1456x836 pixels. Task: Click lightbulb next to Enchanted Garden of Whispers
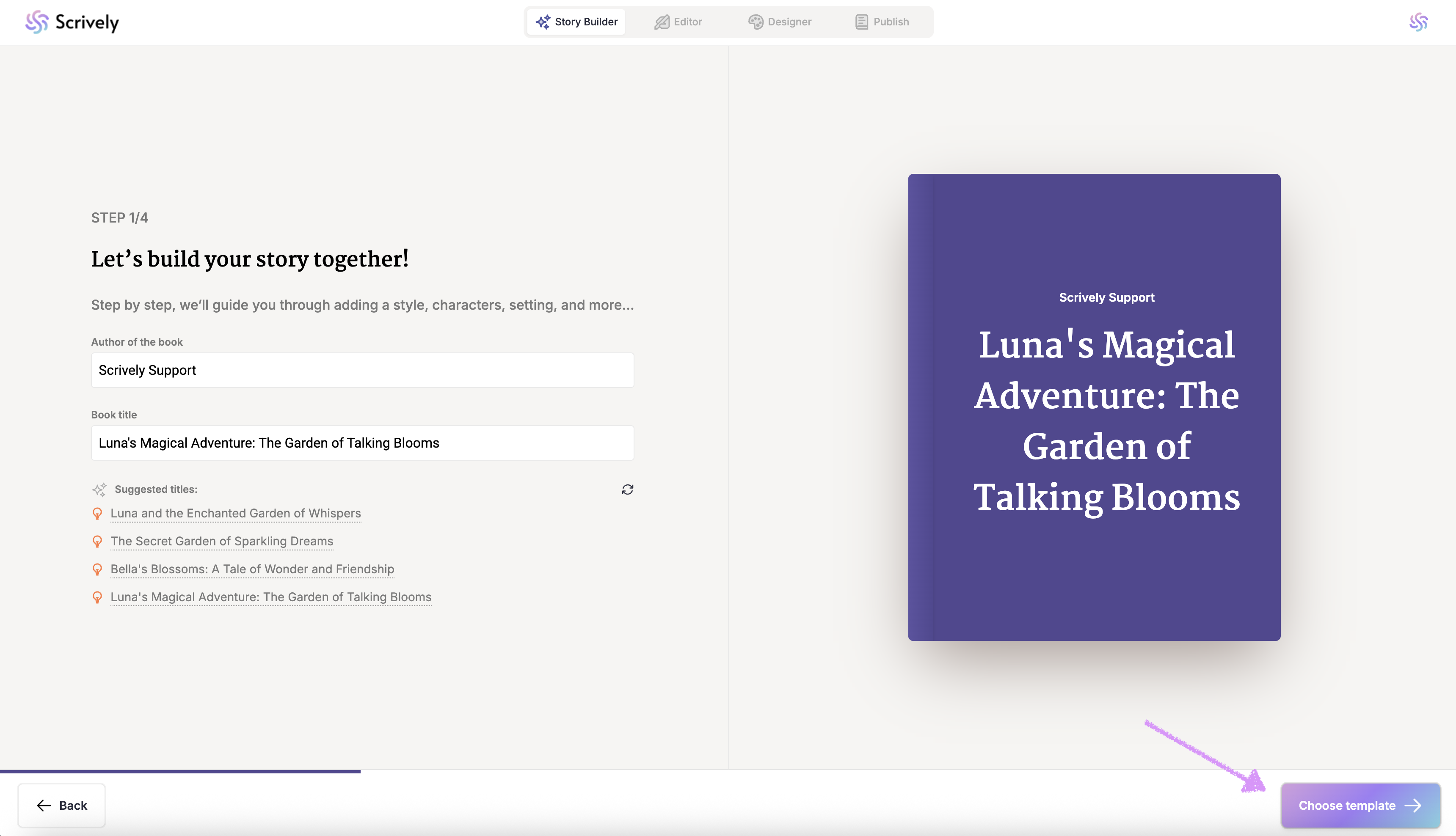(98, 513)
